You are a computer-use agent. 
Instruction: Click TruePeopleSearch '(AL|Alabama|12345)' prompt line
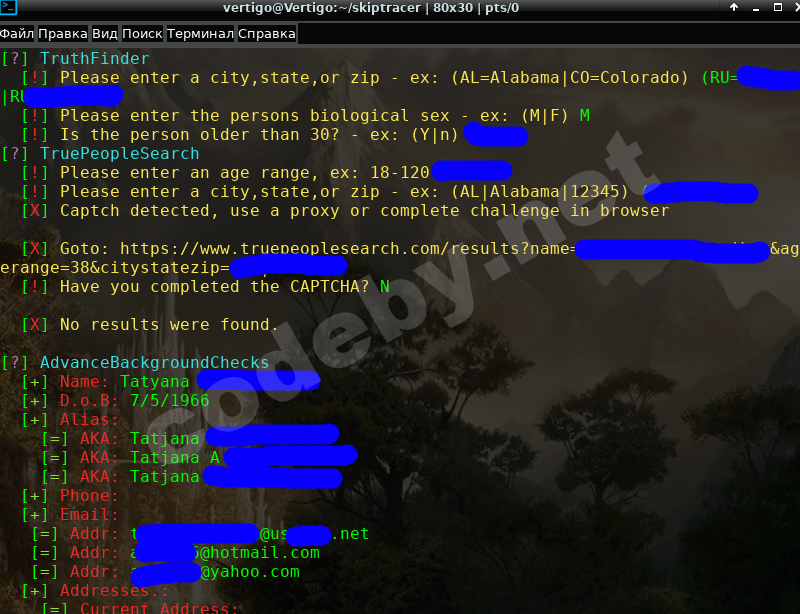click(389, 192)
